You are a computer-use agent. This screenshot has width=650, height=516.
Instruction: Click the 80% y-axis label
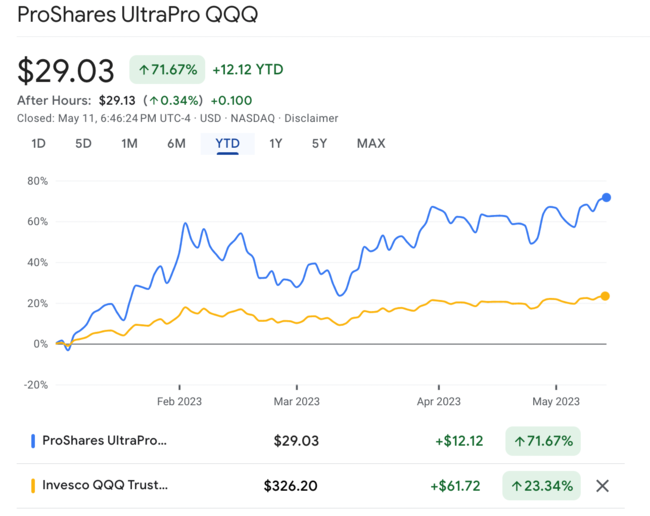tap(37, 181)
